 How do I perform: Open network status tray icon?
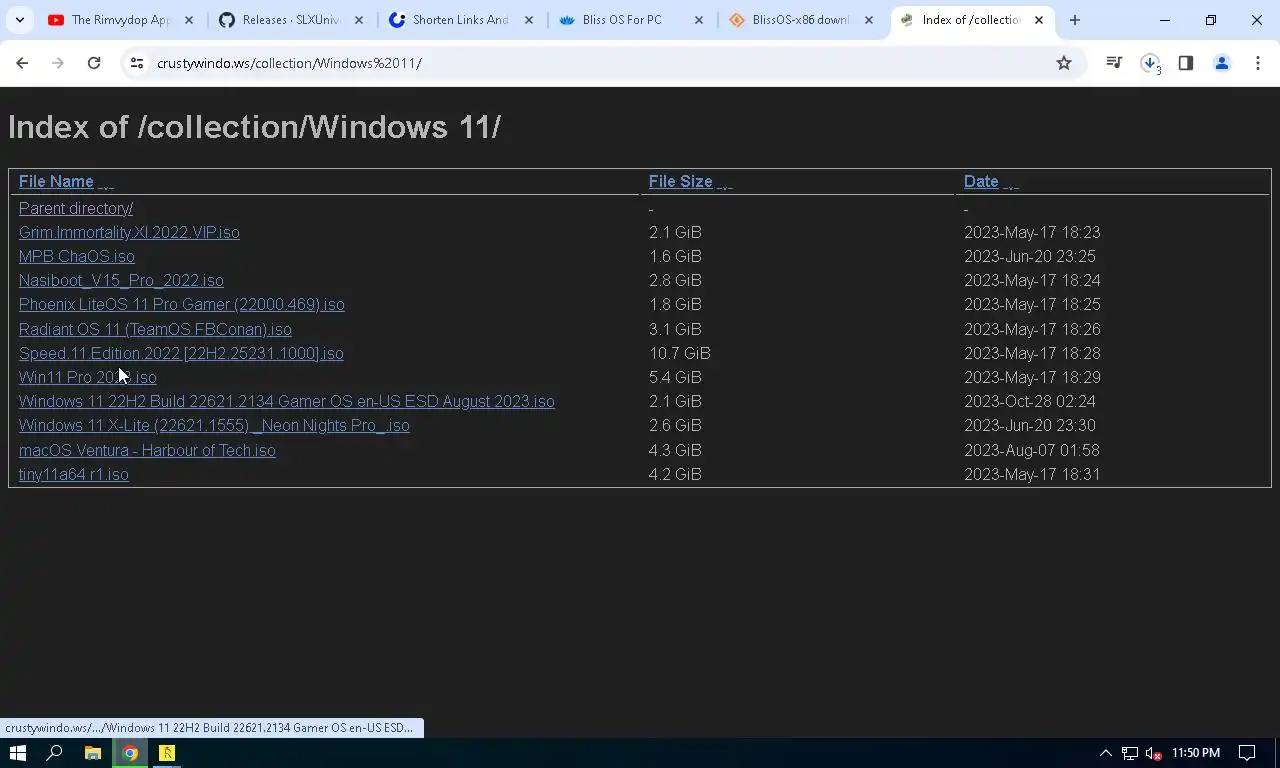click(x=1129, y=753)
